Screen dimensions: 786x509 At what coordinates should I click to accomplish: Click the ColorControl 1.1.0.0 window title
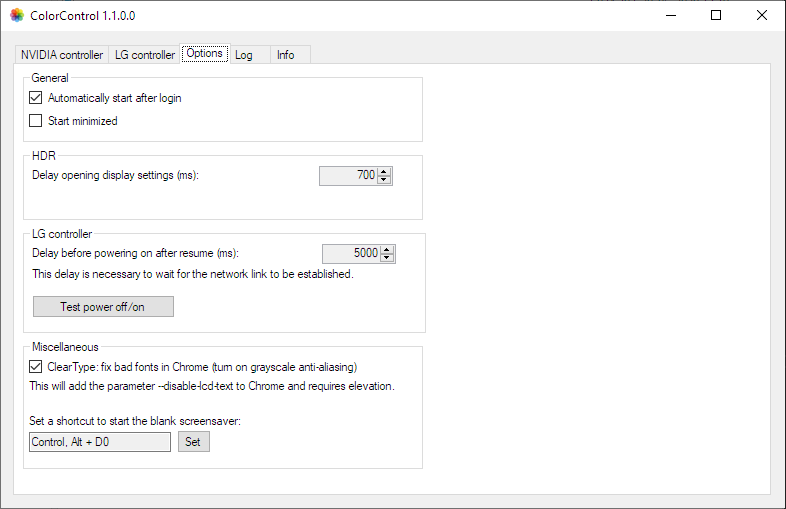(x=83, y=16)
